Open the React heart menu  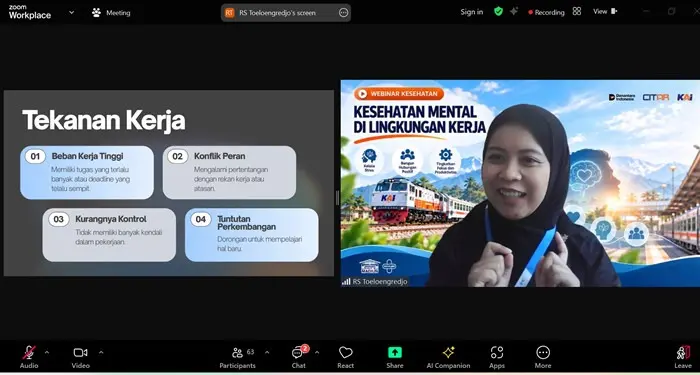tap(346, 358)
